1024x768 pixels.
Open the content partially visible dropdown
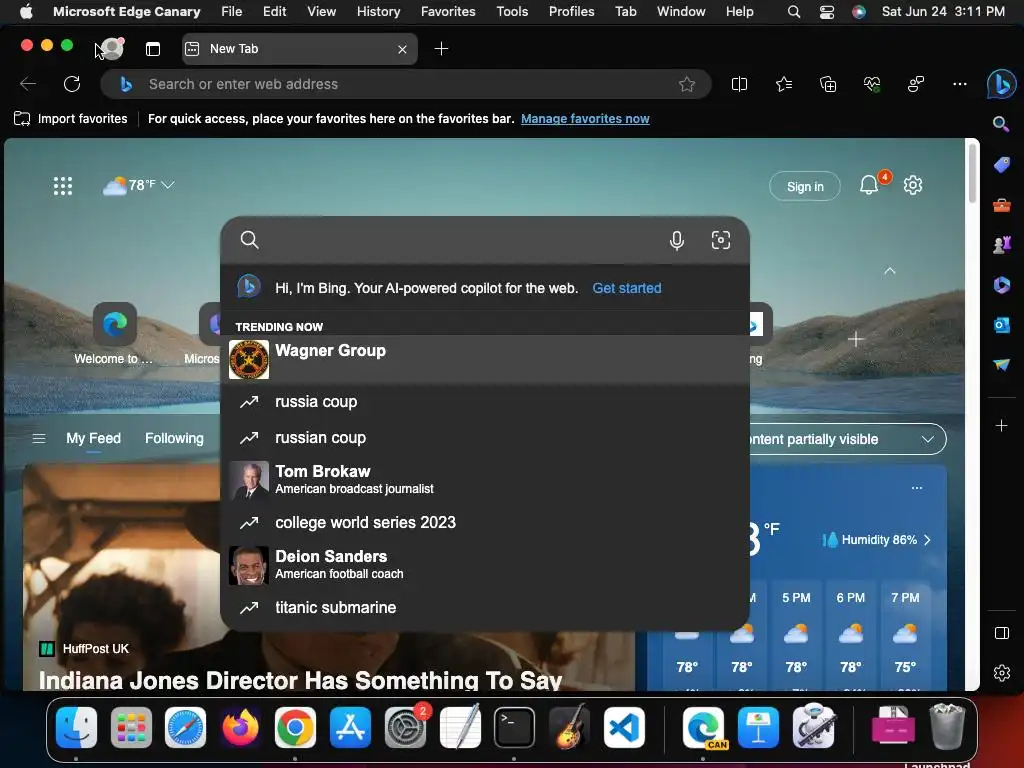848,439
